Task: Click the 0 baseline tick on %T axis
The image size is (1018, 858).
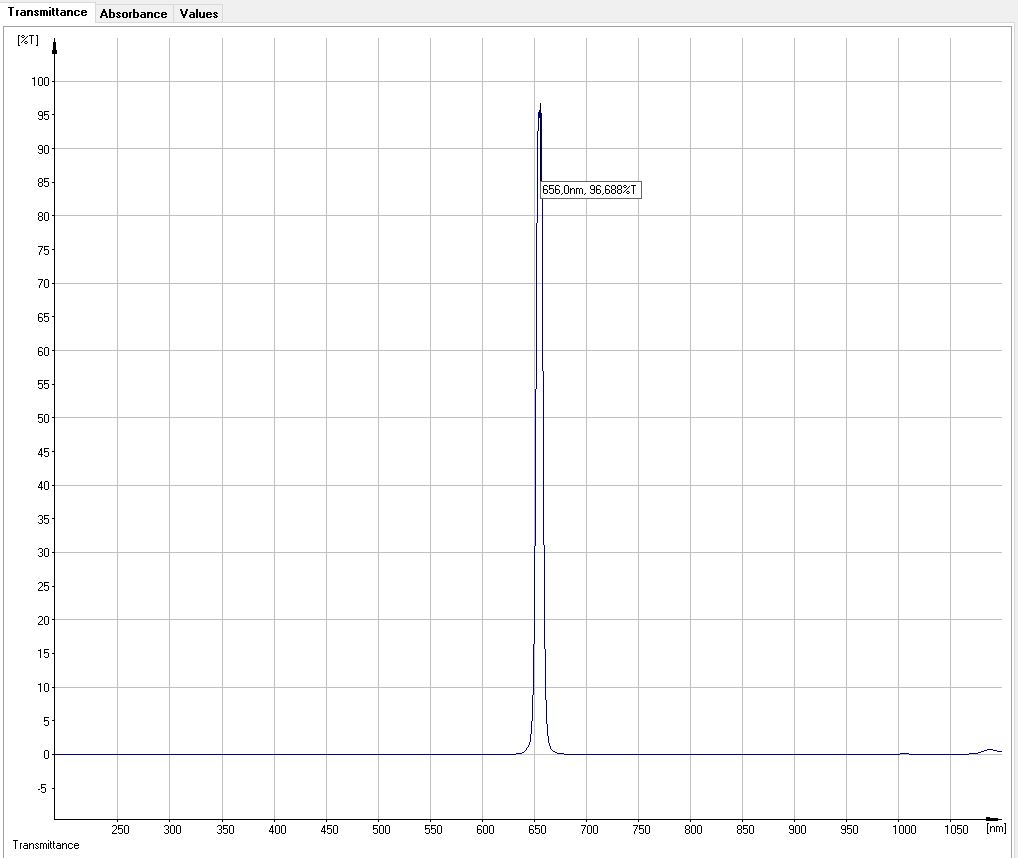Action: [x=47, y=755]
